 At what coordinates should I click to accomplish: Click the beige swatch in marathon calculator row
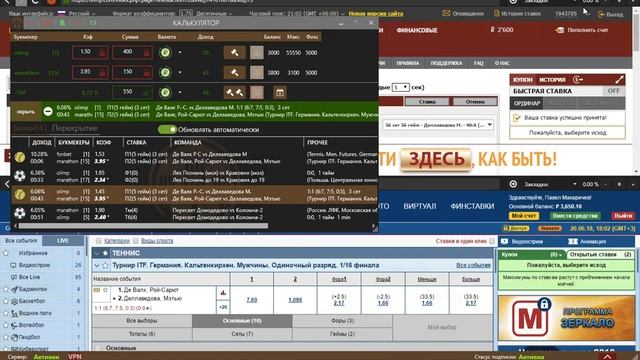(x=257, y=72)
